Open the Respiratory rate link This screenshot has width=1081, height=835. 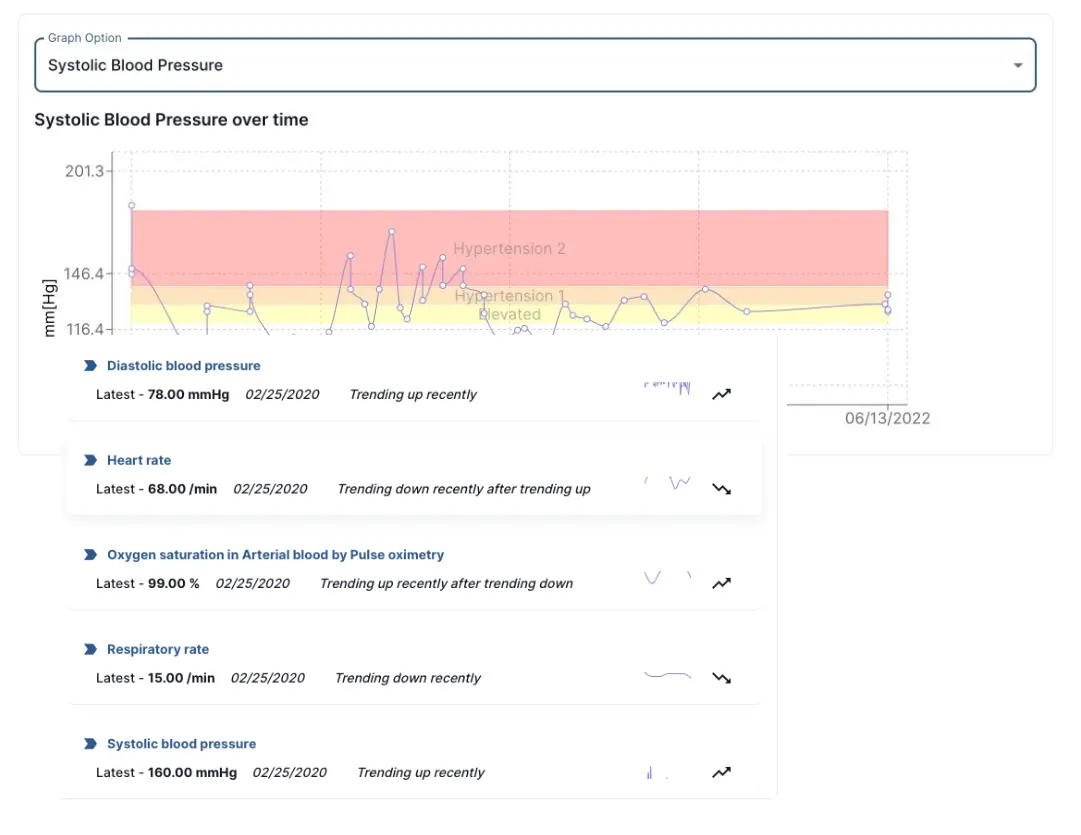[157, 649]
